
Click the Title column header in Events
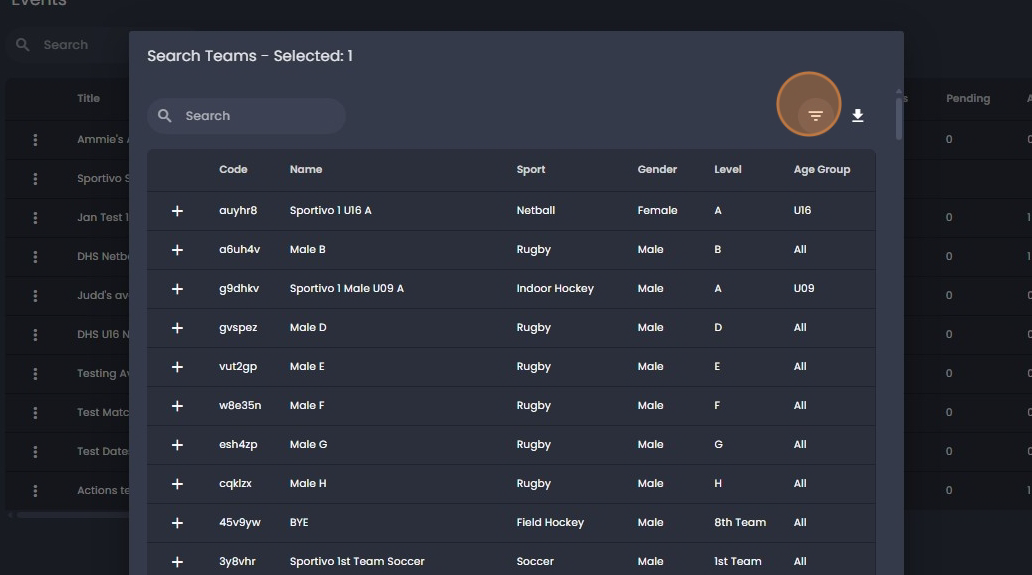88,98
